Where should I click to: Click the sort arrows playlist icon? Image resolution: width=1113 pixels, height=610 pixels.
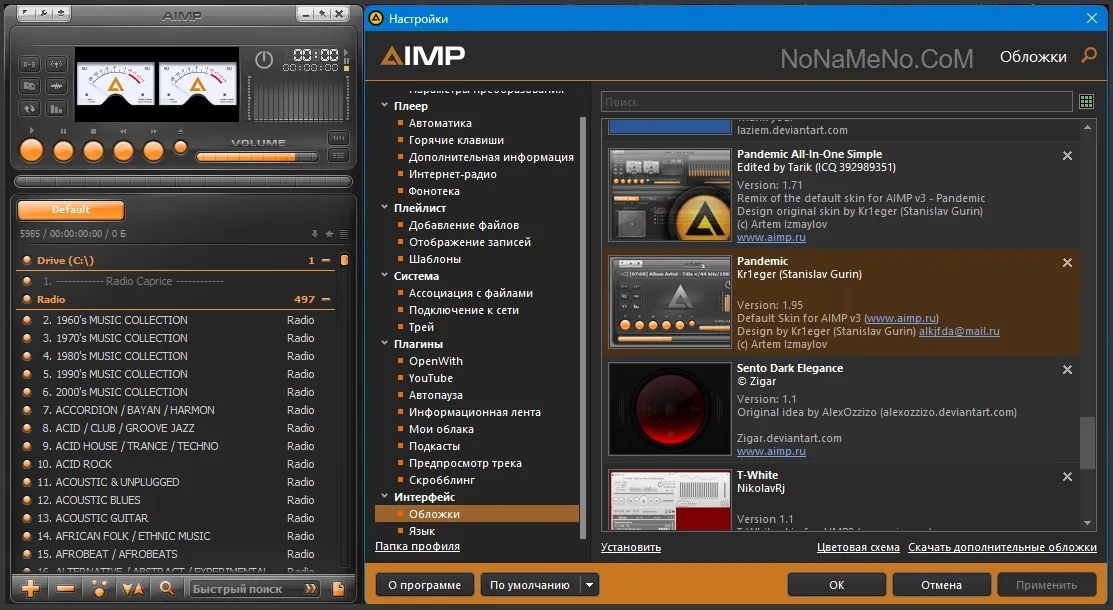pyautogui.click(x=133, y=588)
